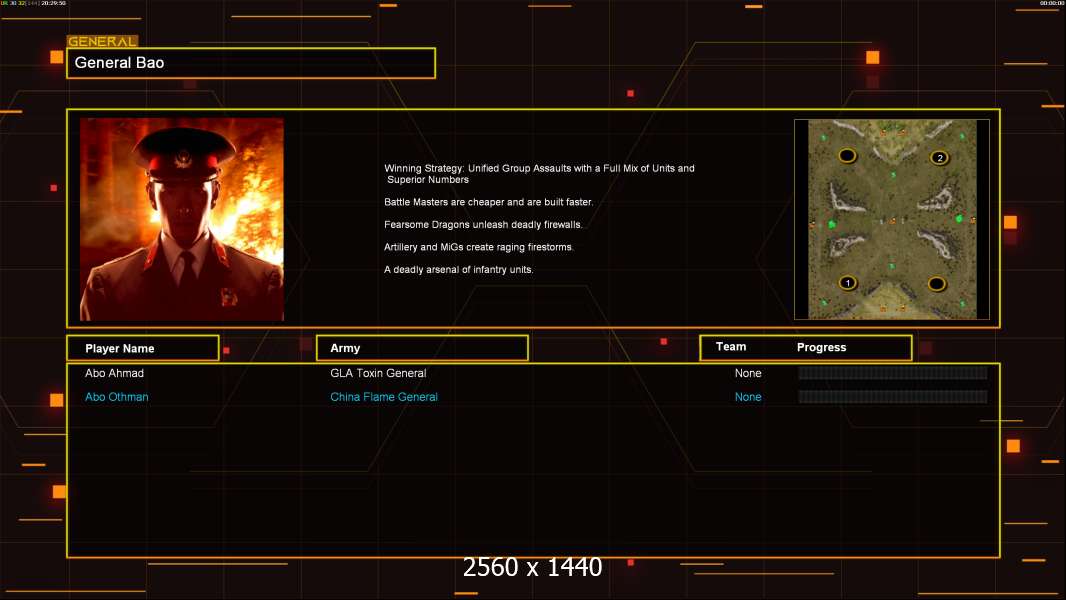Click General Bao's portrait image
Viewport: 1066px width, 600px height.
coord(182,219)
